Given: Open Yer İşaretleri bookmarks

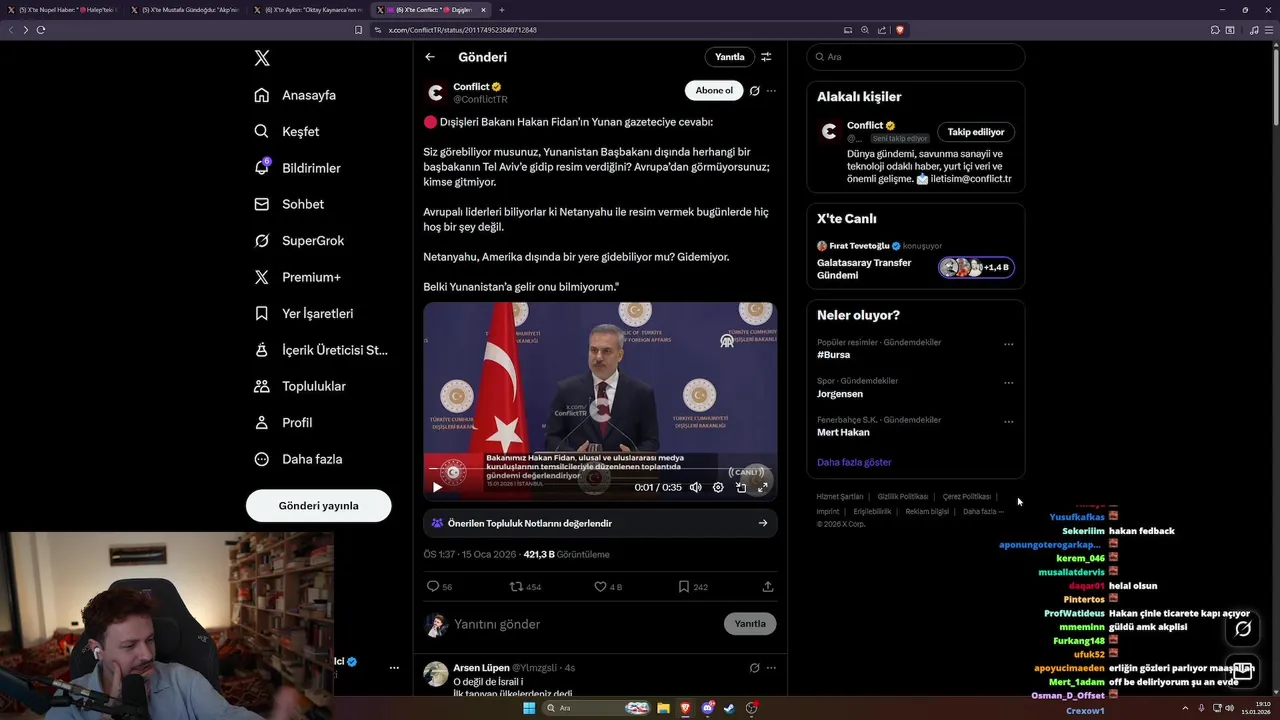Looking at the screenshot, I should (x=304, y=313).
